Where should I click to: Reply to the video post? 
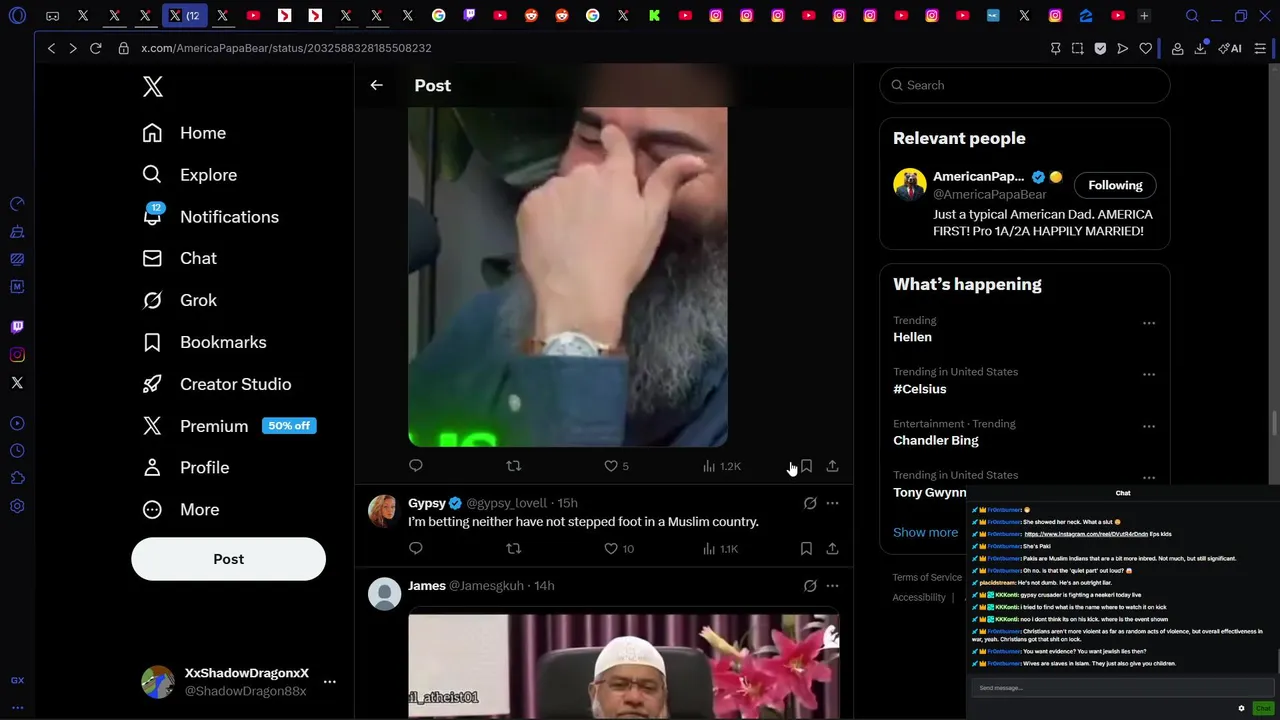[x=416, y=465]
